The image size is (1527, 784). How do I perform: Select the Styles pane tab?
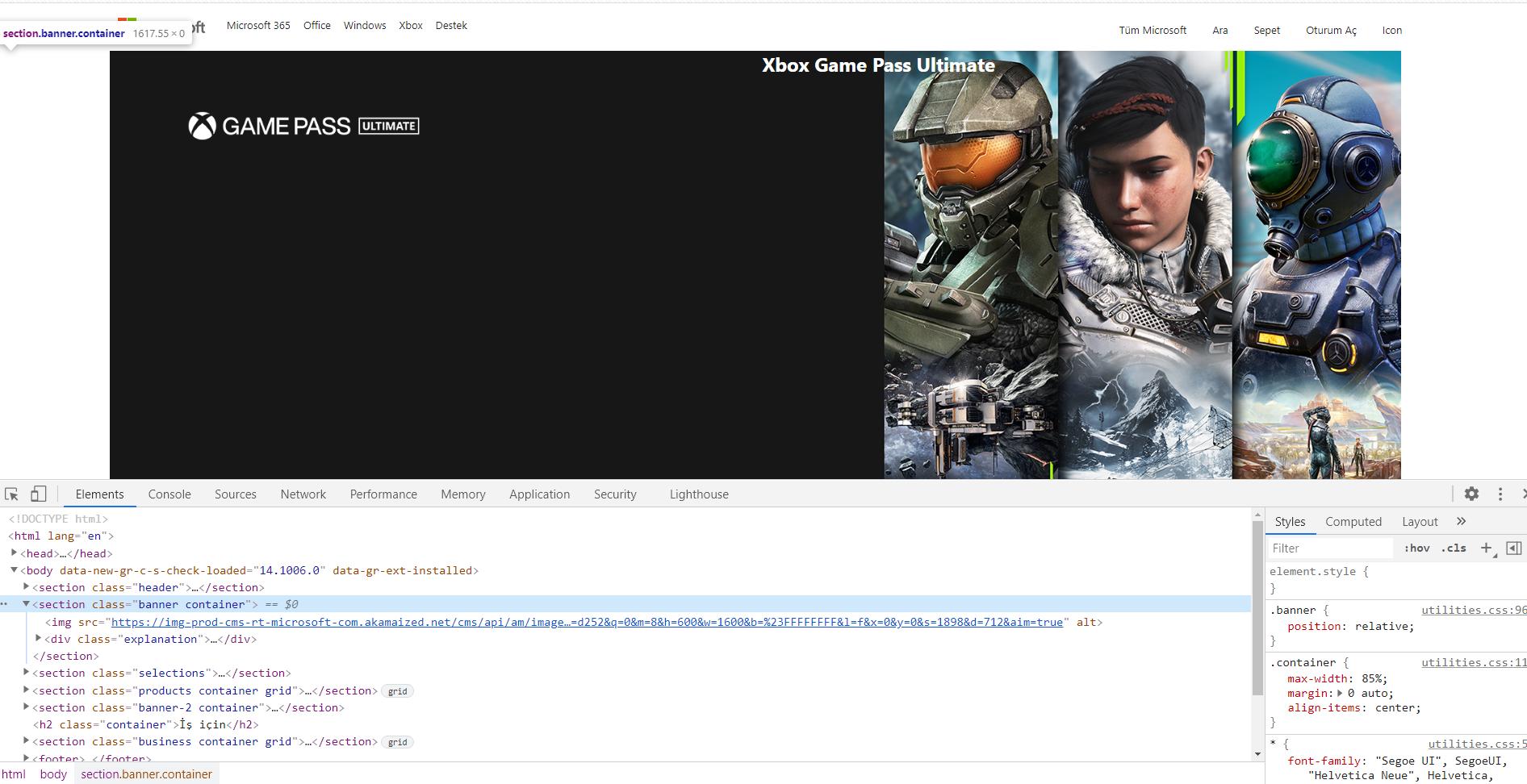(1290, 522)
